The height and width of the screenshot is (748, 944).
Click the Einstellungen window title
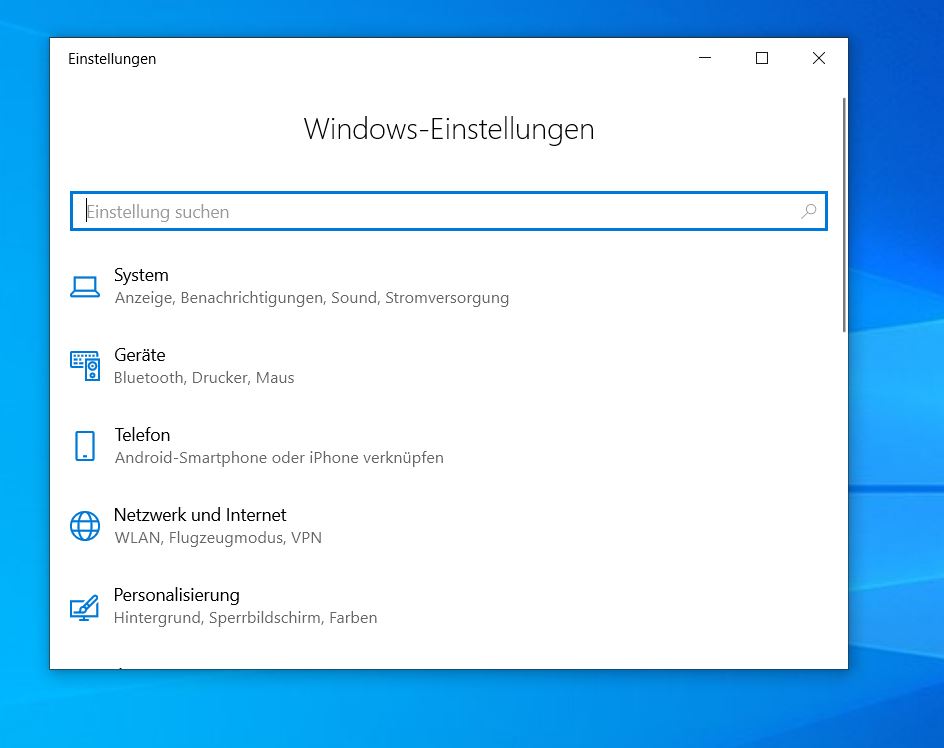(112, 59)
